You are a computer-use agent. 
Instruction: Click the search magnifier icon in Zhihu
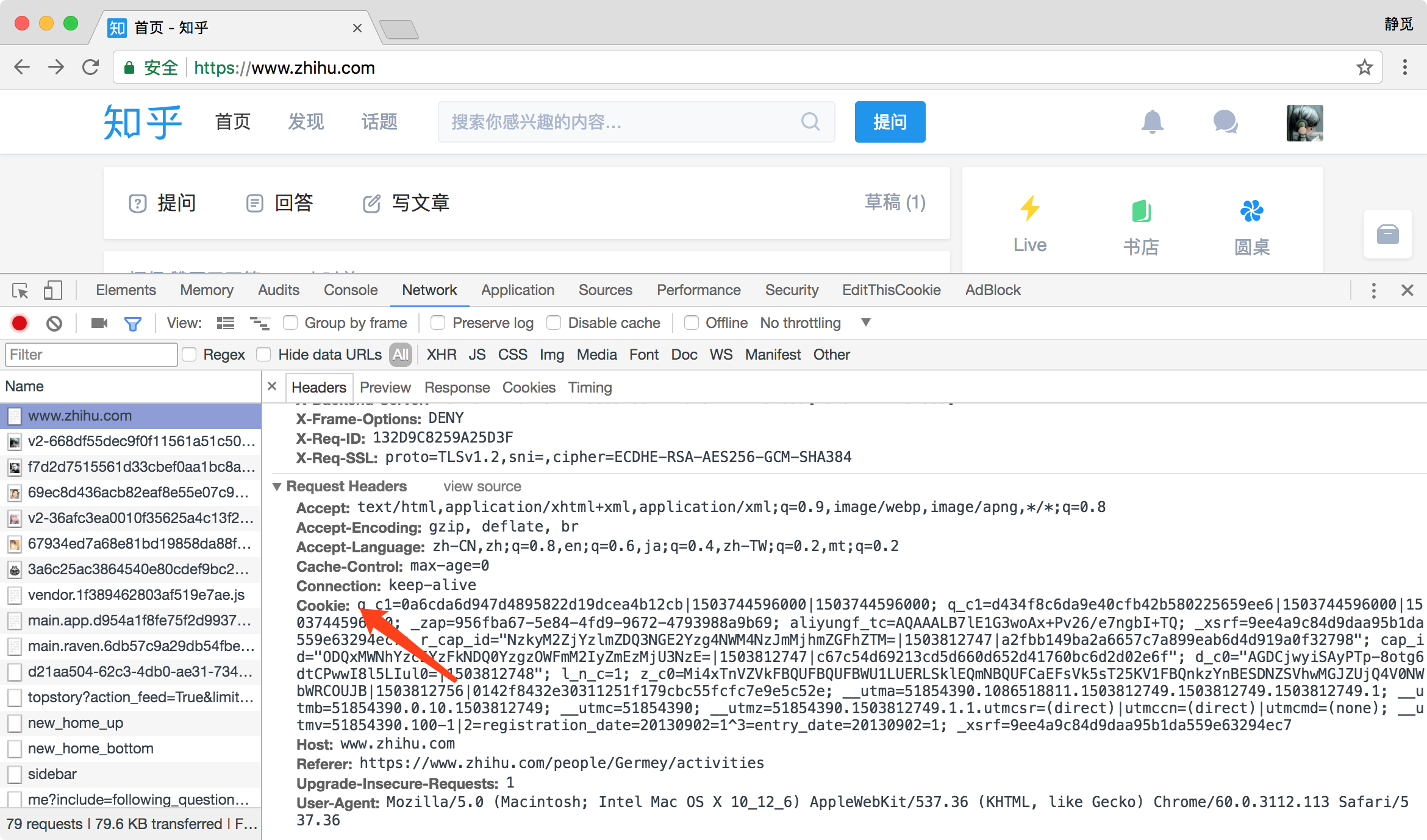[x=810, y=122]
